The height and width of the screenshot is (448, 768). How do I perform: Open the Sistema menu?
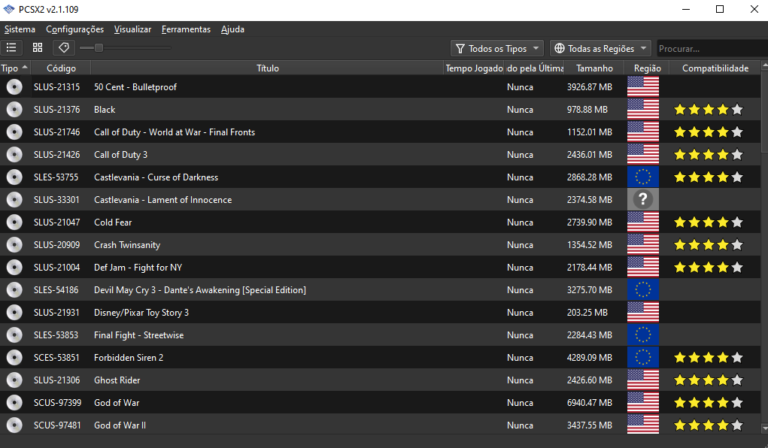[x=19, y=29]
